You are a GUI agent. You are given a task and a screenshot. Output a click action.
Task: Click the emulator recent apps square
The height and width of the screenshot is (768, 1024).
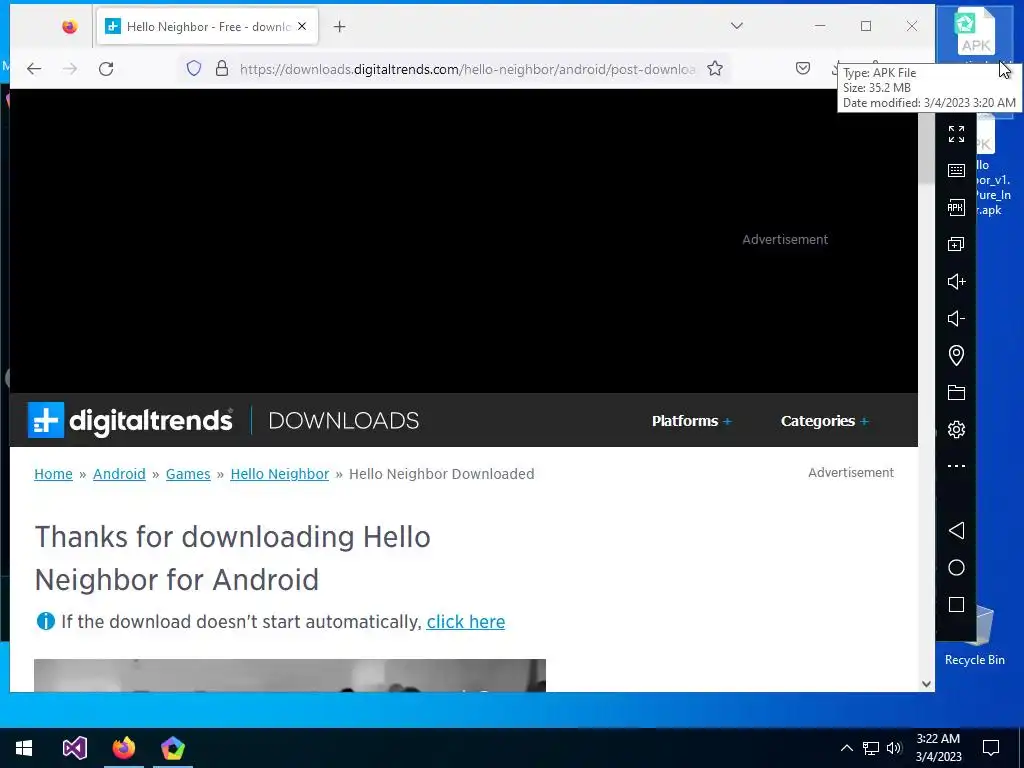[x=956, y=605]
